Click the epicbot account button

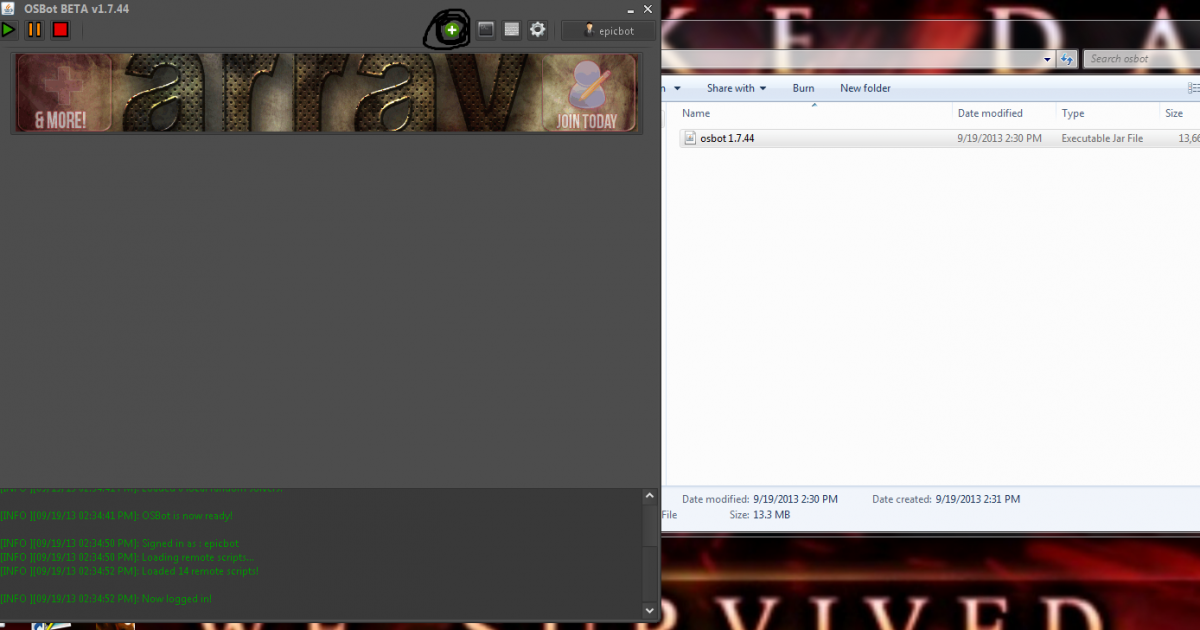click(x=608, y=31)
